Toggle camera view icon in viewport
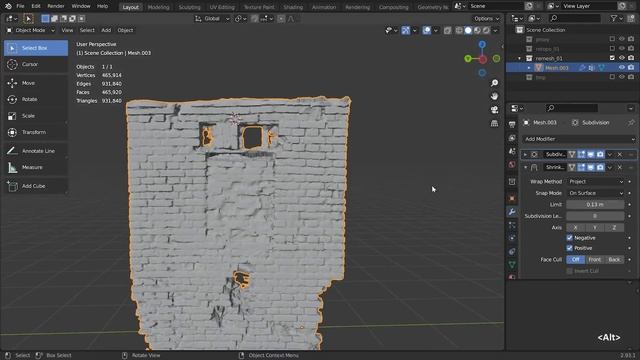This screenshot has height=360, width=640. click(x=494, y=110)
